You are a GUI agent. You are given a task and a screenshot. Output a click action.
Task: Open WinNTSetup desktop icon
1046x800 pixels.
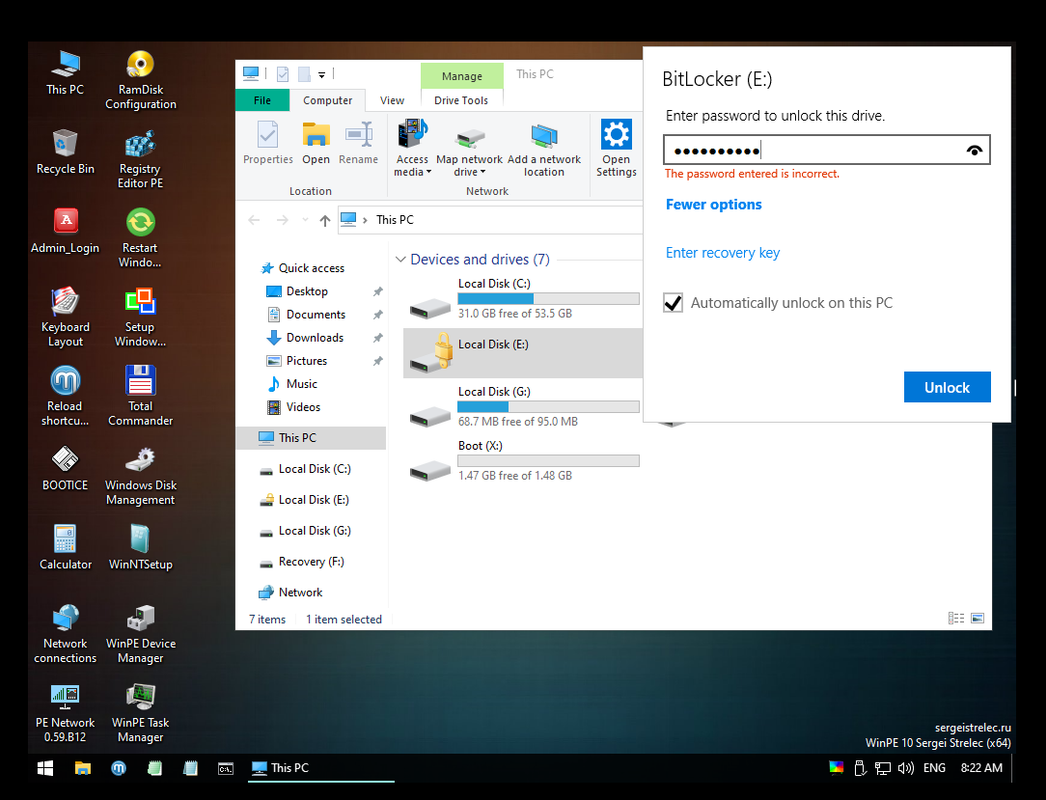(140, 547)
